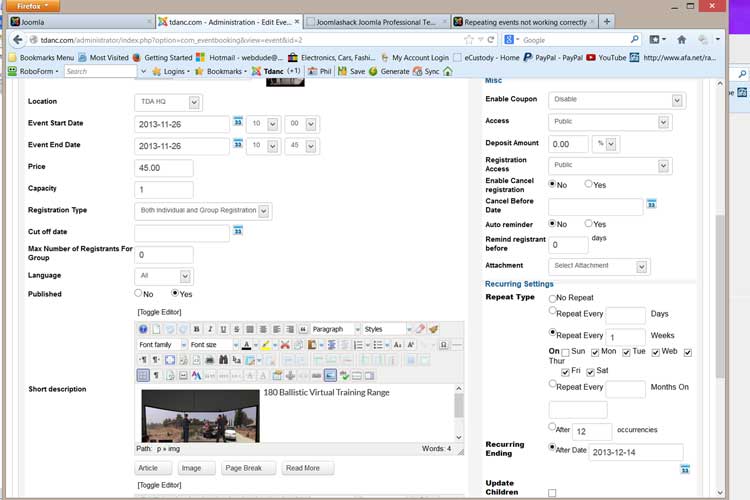The width and height of the screenshot is (750, 500).
Task: Toggle bold formatting in the editor
Action: pyautogui.click(x=196, y=329)
